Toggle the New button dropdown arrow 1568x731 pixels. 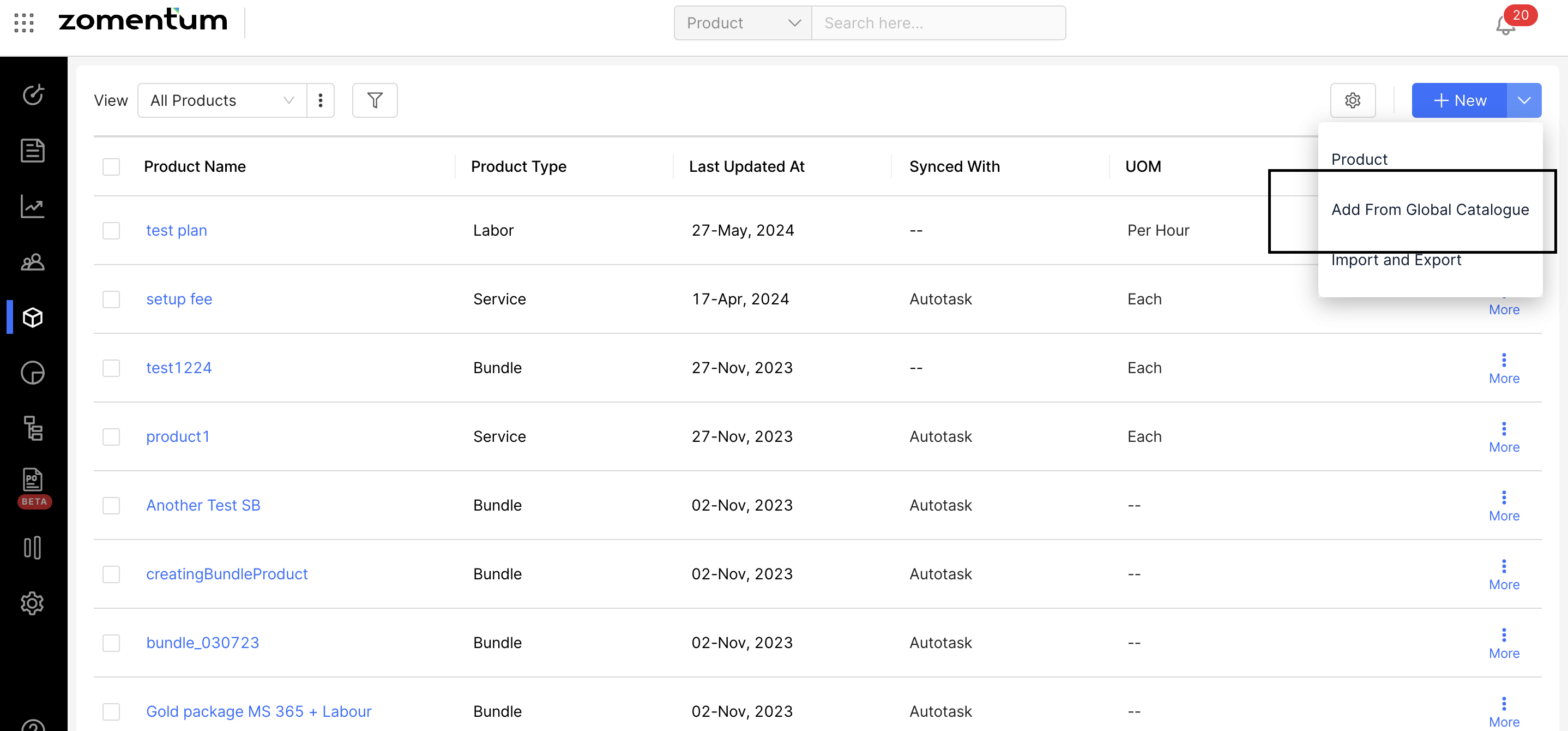1523,100
